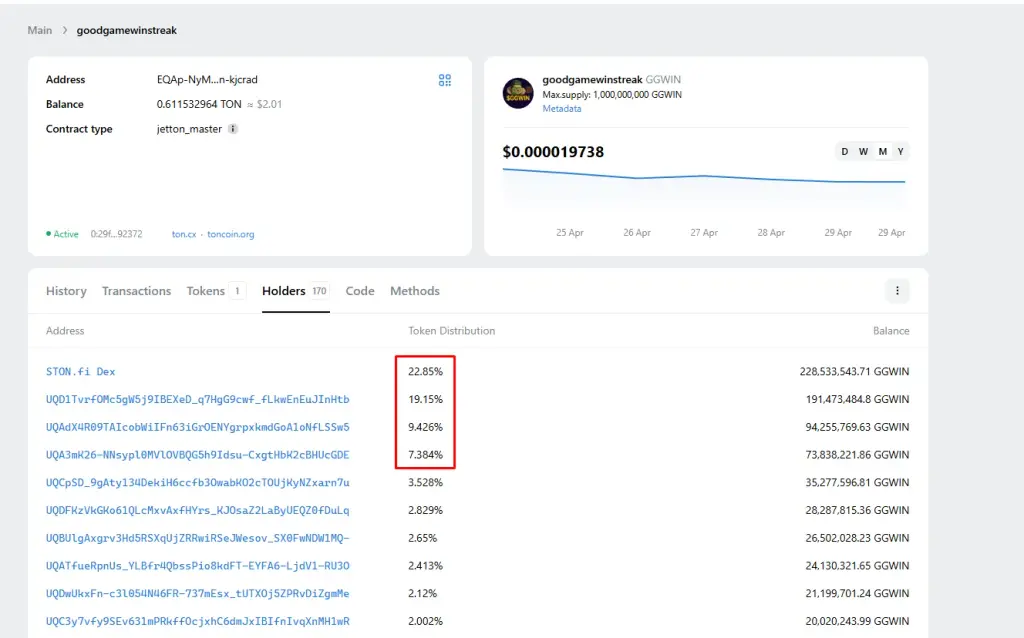Click the 228,533,543.71 GGWIN balance
Screen dimensions: 1024x638
click(854, 371)
